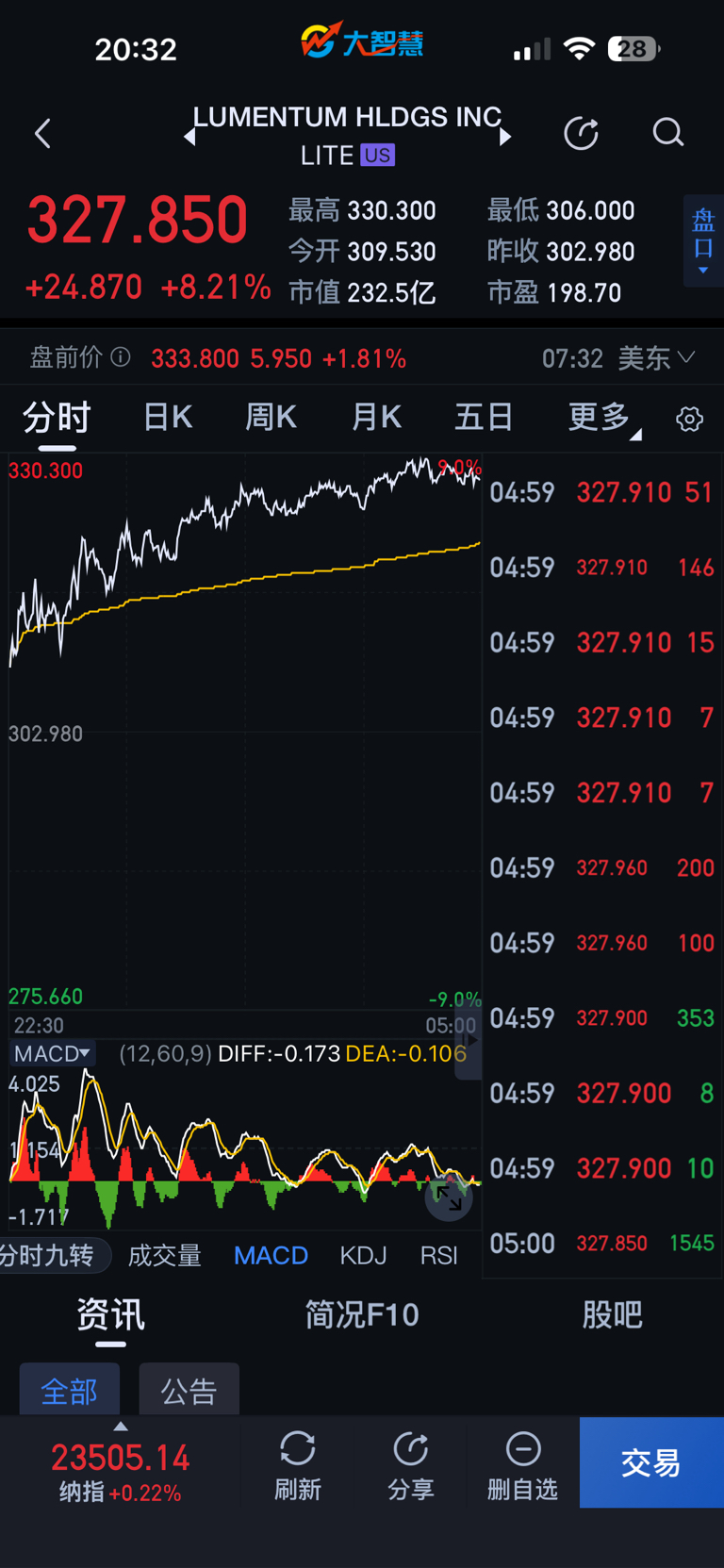Viewport: 724px width, 1568px height.
Task: Tap the pre-market price 333.800
Action: (x=195, y=358)
